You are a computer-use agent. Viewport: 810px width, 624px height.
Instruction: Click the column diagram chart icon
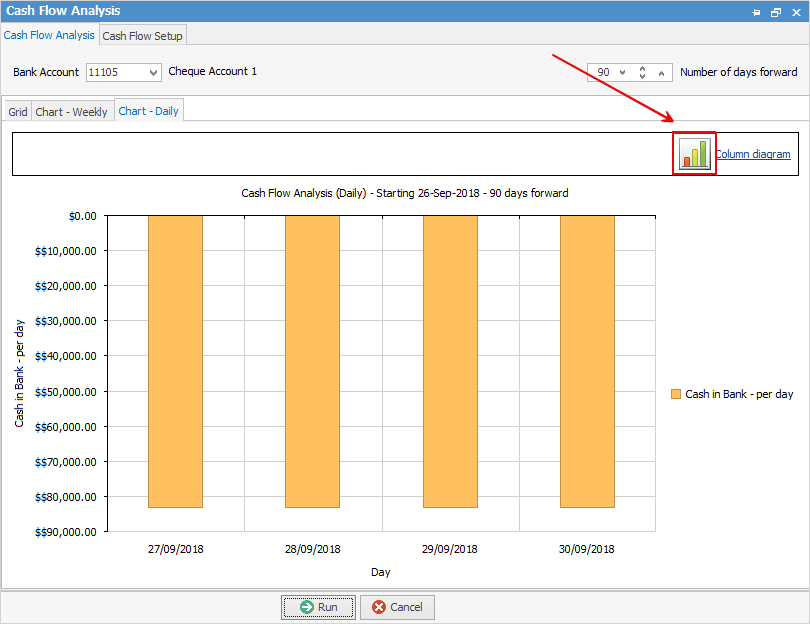pos(695,154)
